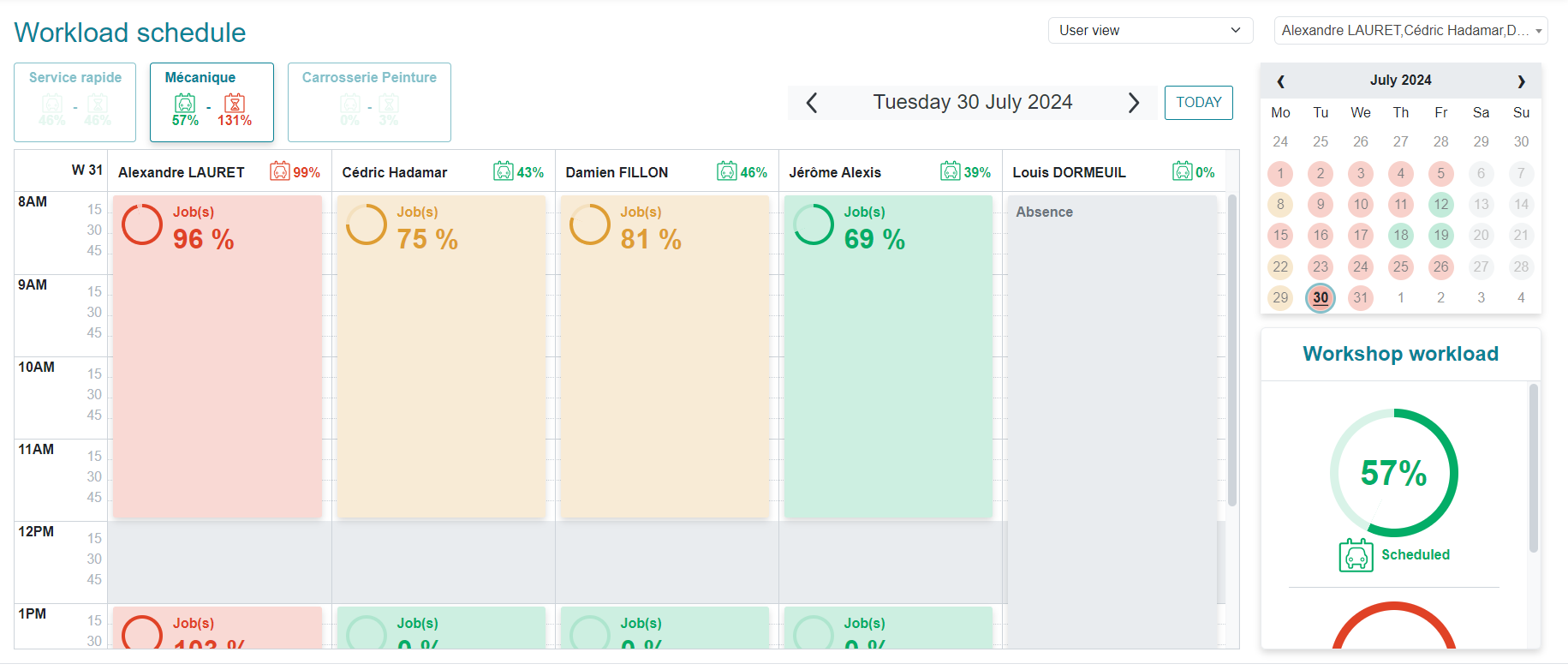Click Jérôme Alexis's 69% morning job ring
Viewport: 1568px width, 670px height.
814,224
